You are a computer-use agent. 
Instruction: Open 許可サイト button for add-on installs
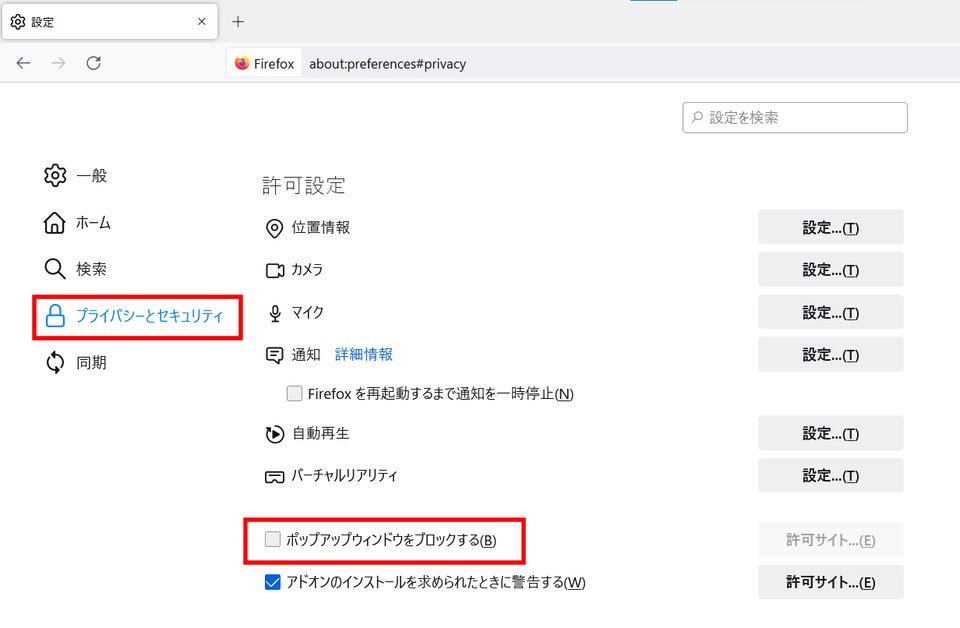tap(830, 581)
